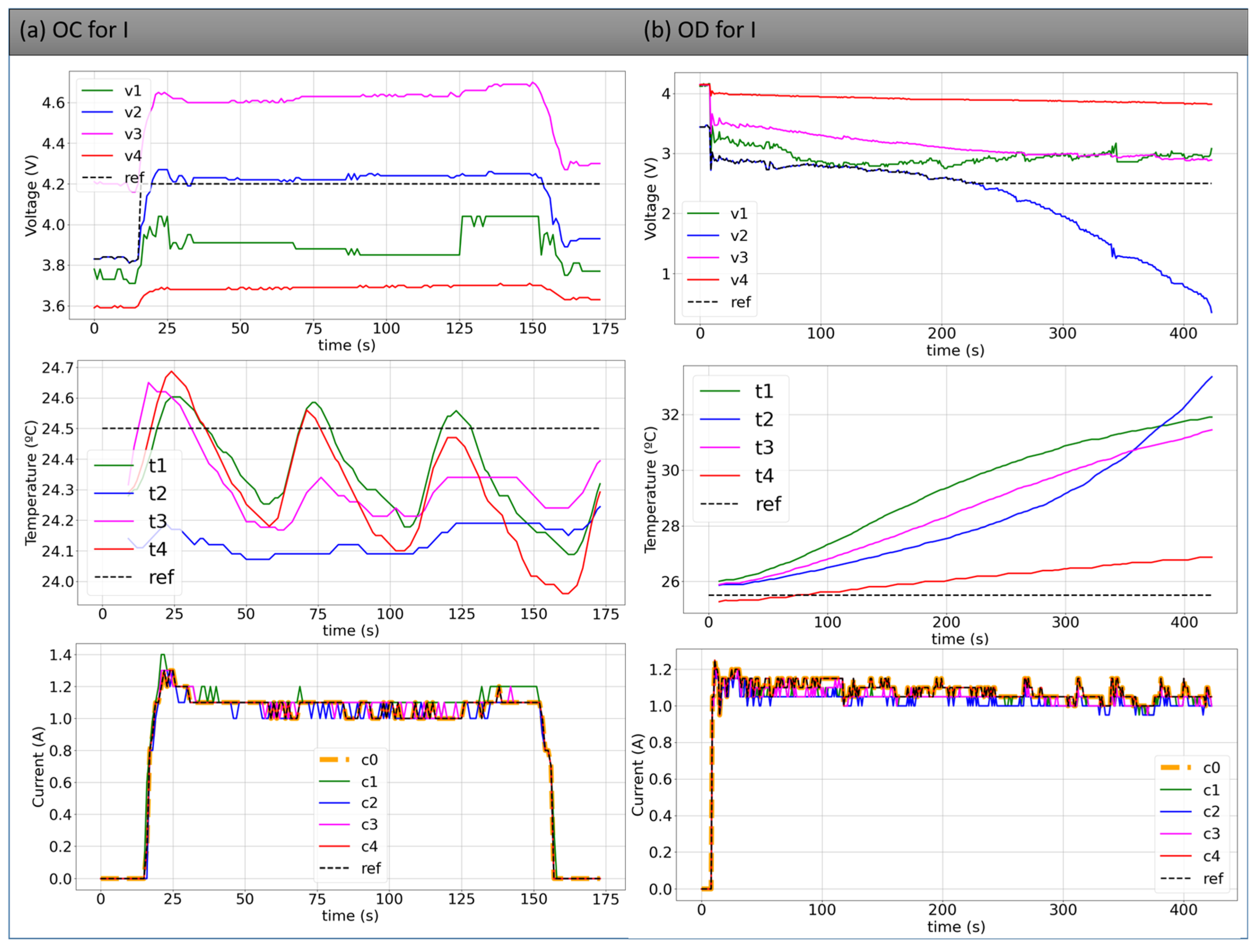Select the c2 label in the OC current legend
This screenshot has height=952, width=1260.
tap(369, 803)
